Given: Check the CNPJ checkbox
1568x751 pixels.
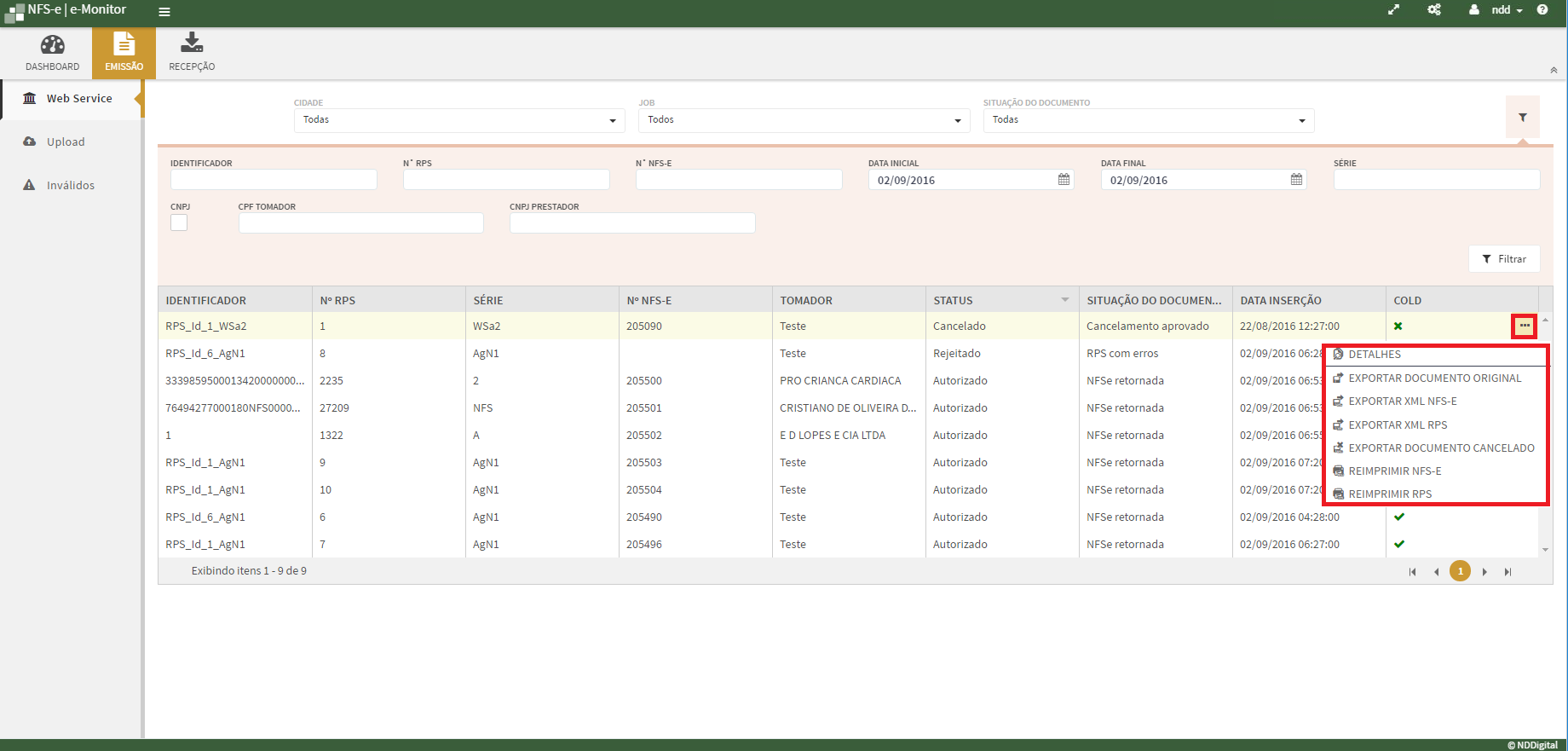Looking at the screenshot, I should pyautogui.click(x=179, y=222).
